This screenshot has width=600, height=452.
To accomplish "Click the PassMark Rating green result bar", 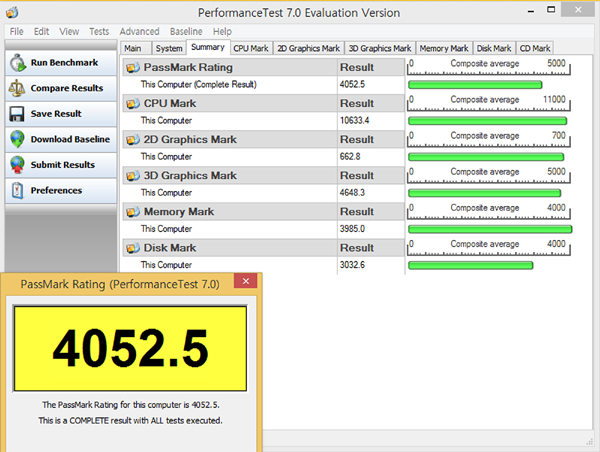I will pyautogui.click(x=475, y=85).
